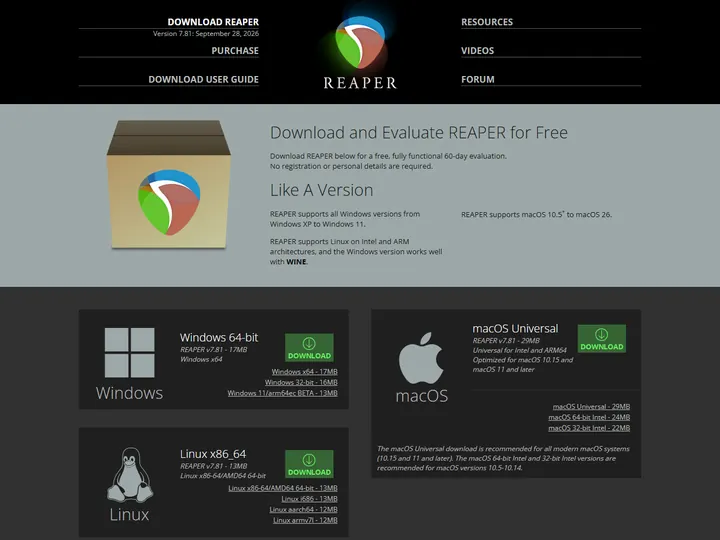Open the Videos page

pyautogui.click(x=478, y=51)
